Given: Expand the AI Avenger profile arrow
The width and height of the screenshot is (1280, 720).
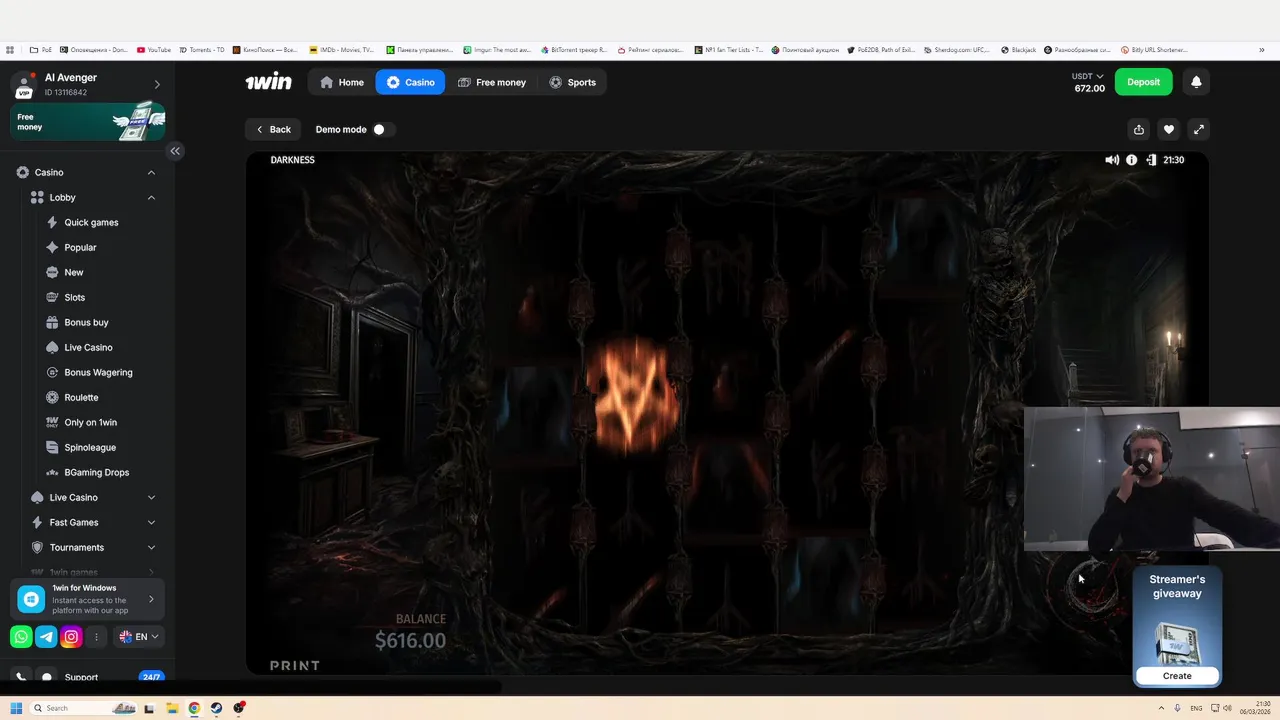Looking at the screenshot, I should click(157, 84).
